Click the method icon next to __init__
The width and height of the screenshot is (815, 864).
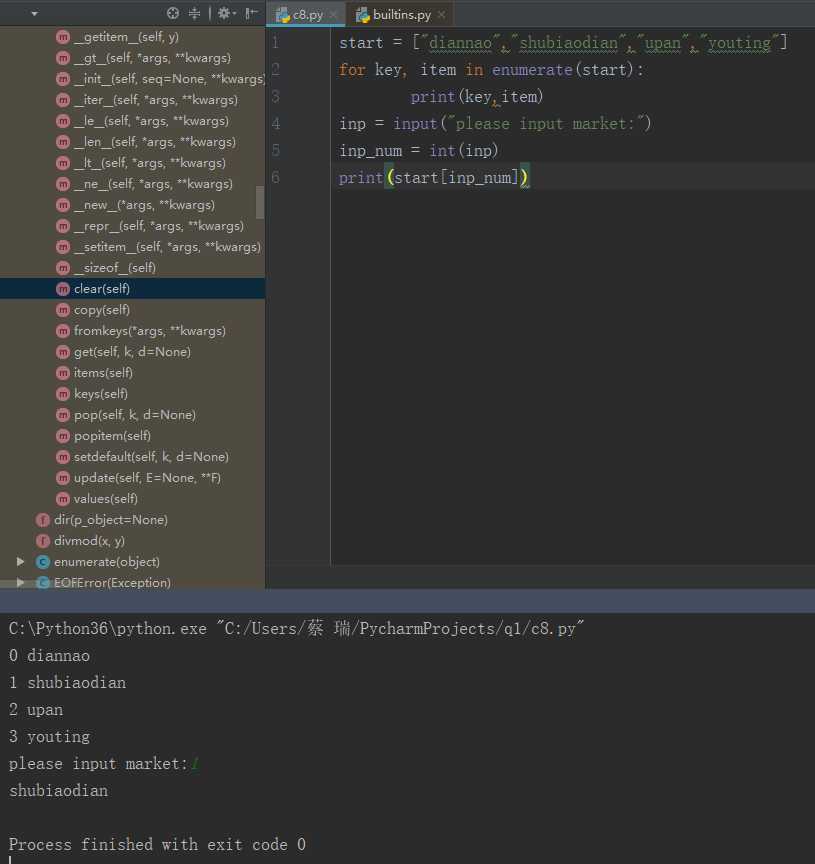coord(63,79)
